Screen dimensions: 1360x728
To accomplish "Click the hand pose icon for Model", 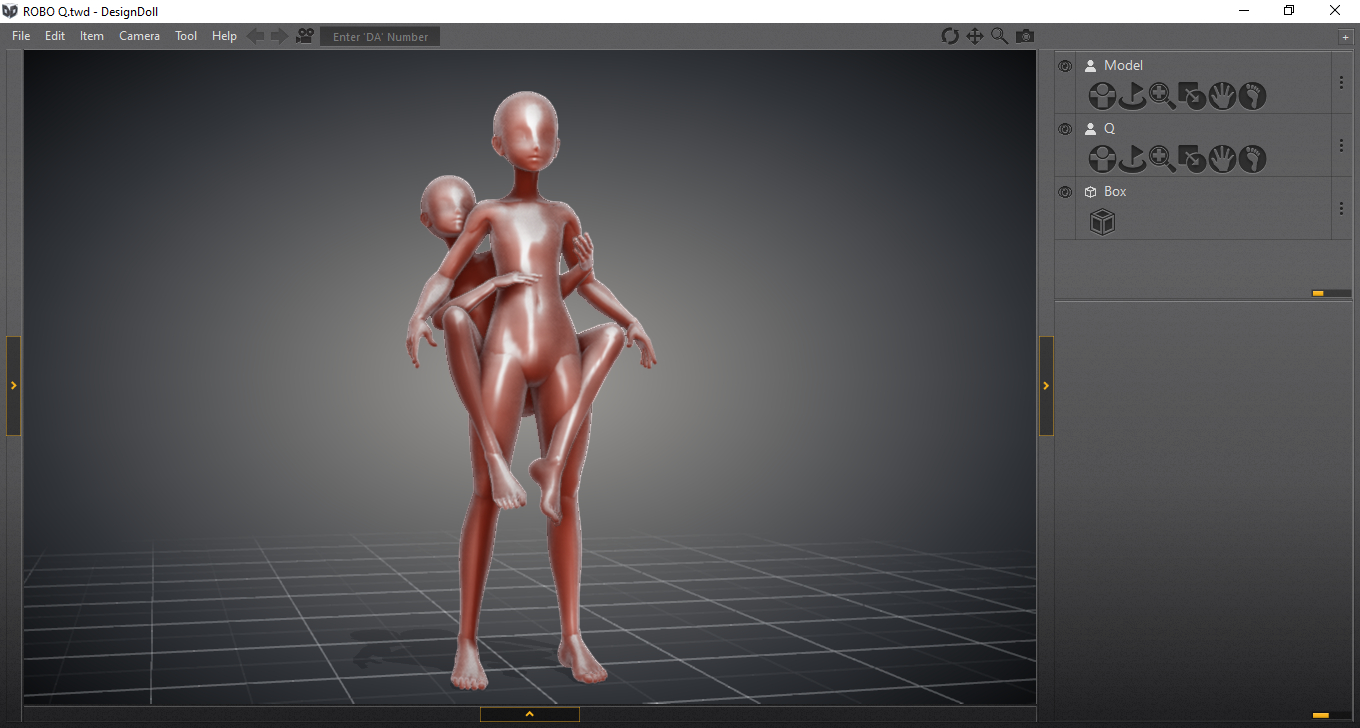I will pyautogui.click(x=1222, y=96).
